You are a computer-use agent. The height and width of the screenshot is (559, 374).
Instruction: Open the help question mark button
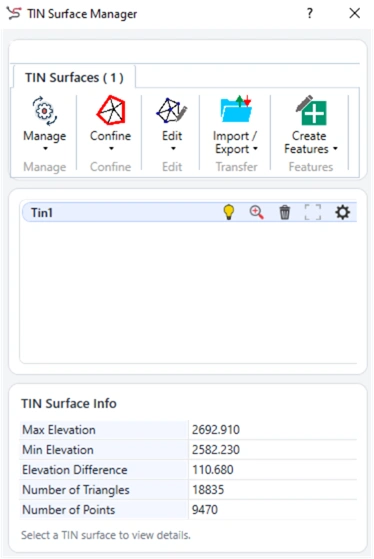pos(309,14)
